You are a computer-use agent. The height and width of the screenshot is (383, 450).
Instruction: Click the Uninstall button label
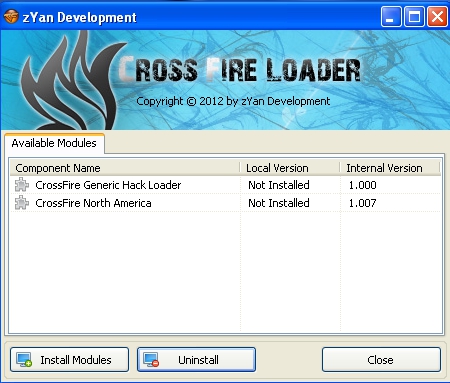click(198, 360)
